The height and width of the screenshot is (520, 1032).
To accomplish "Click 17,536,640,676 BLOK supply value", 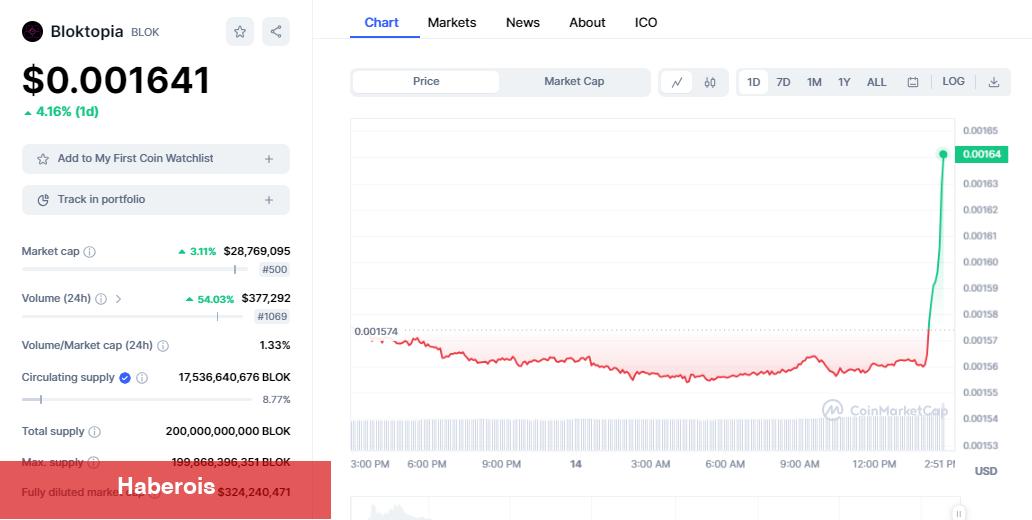I will click(234, 378).
